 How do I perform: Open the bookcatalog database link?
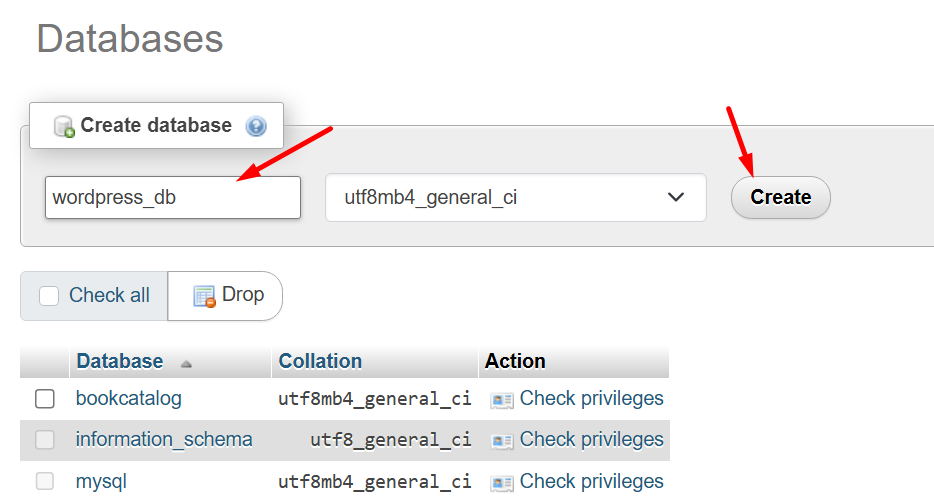coord(129,398)
